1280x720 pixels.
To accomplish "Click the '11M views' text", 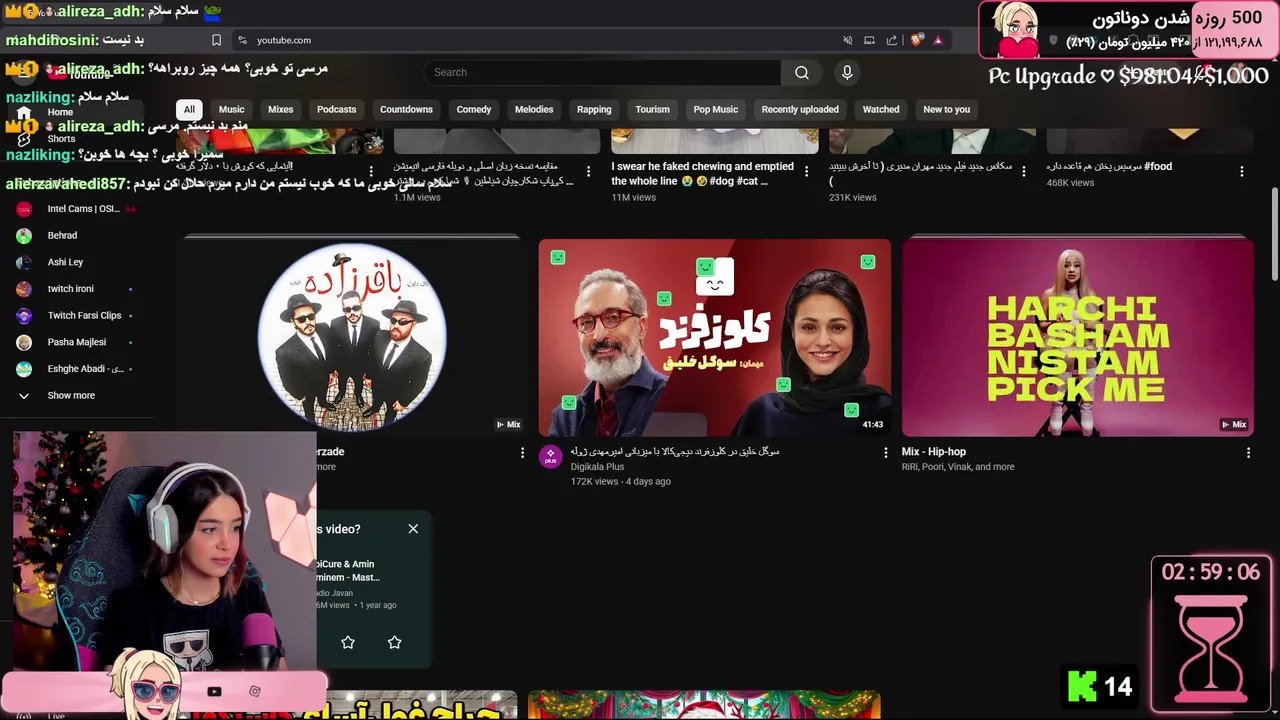I will coord(633,198).
